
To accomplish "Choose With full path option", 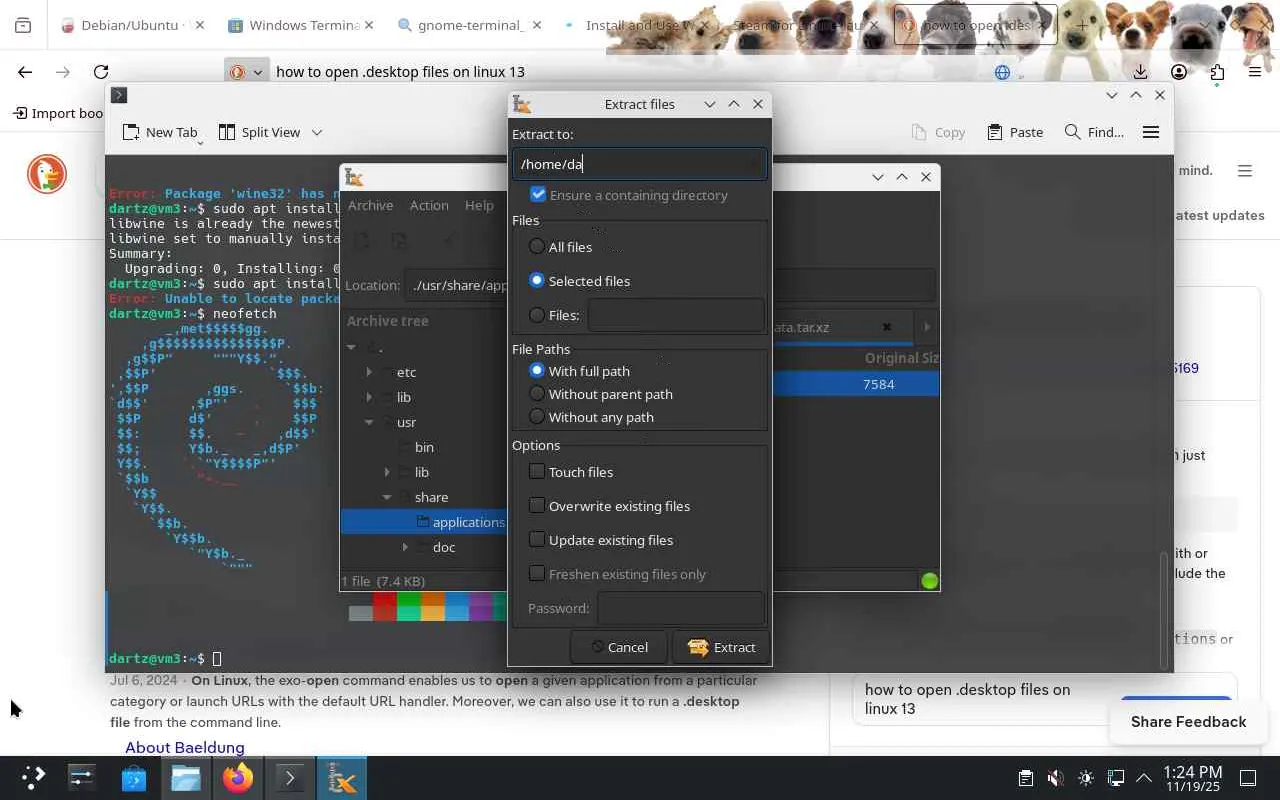I will (x=537, y=370).
